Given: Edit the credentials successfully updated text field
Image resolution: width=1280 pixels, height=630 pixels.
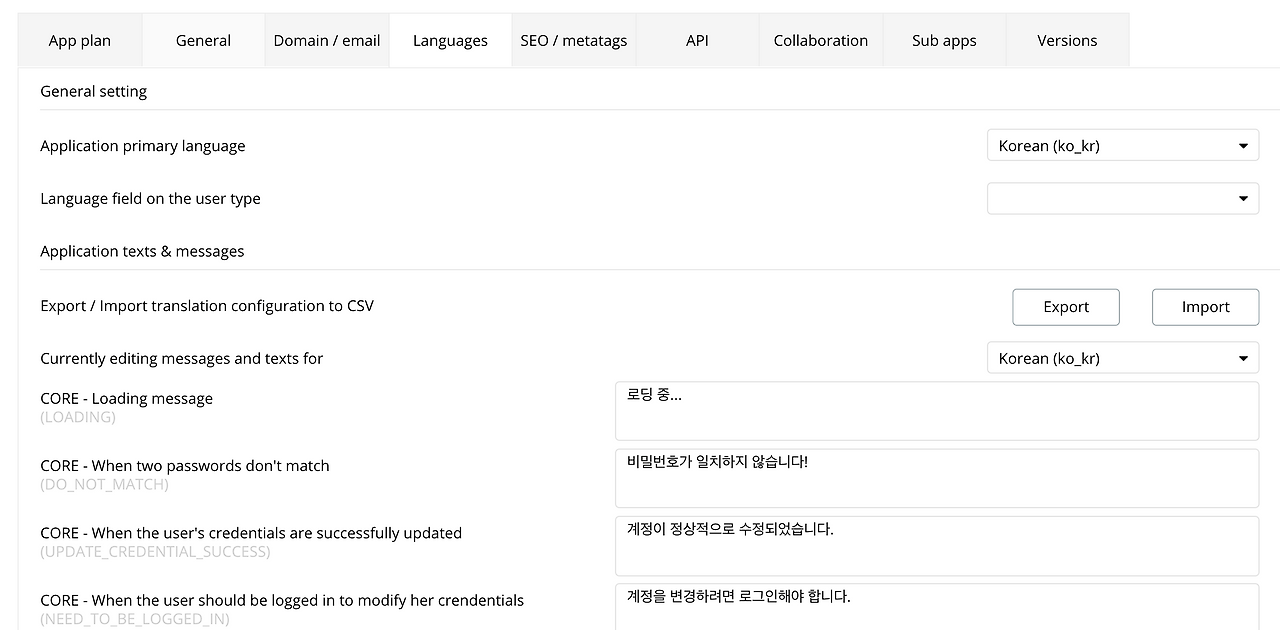Looking at the screenshot, I should click(937, 546).
